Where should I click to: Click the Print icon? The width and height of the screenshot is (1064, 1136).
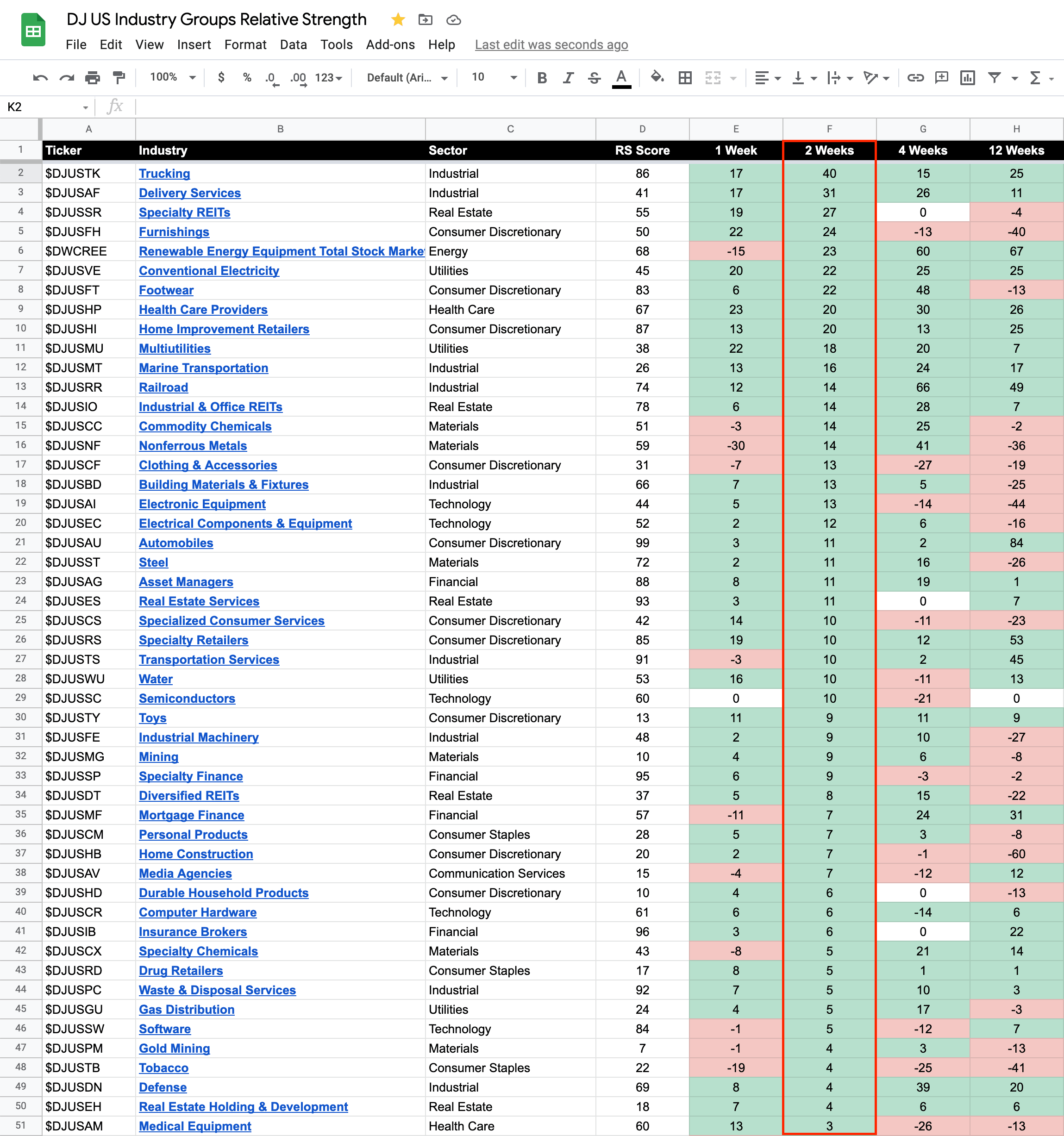pyautogui.click(x=93, y=78)
